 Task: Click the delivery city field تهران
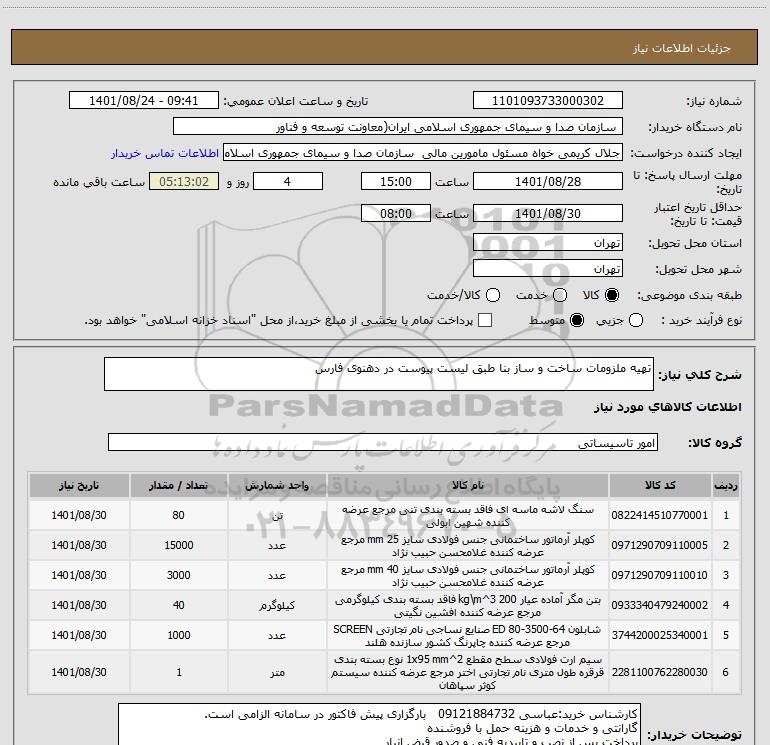548,268
